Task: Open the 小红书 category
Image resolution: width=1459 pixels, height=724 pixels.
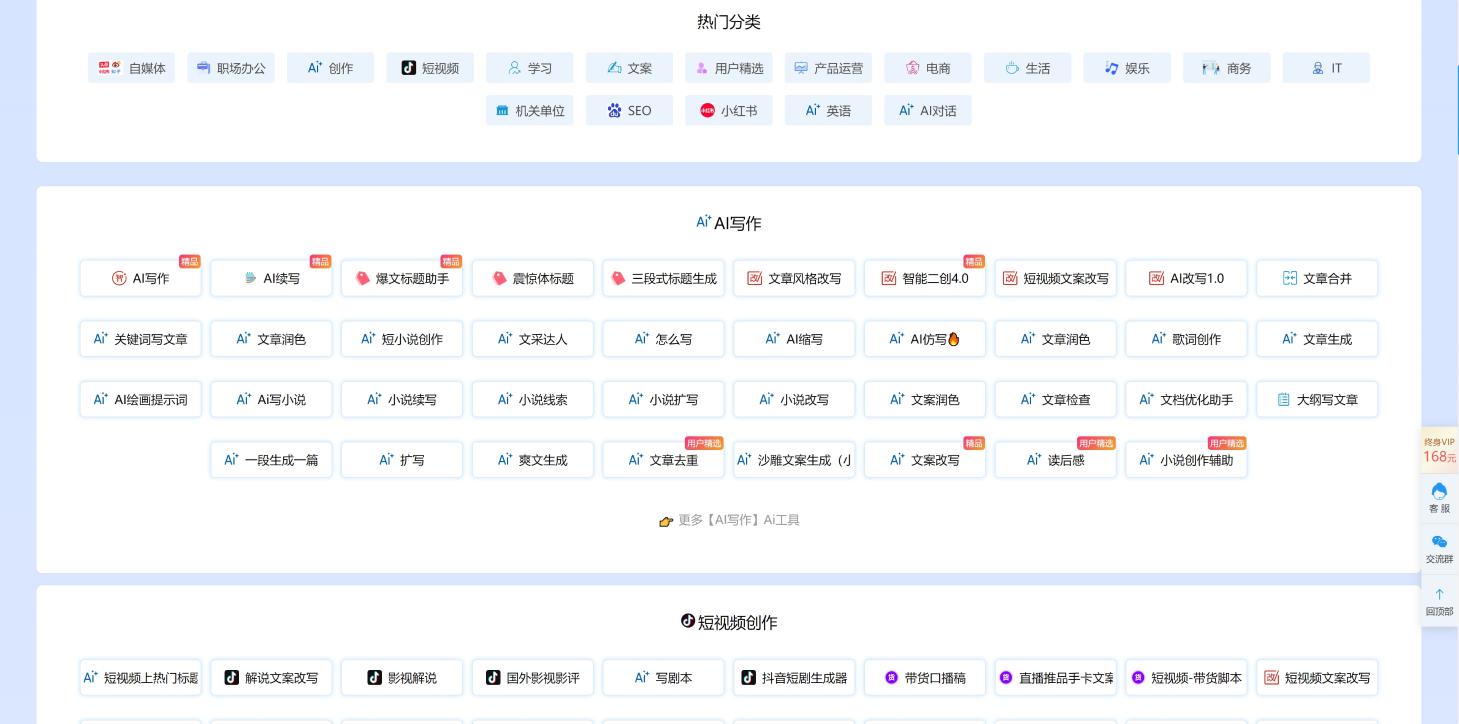Action: click(x=729, y=111)
